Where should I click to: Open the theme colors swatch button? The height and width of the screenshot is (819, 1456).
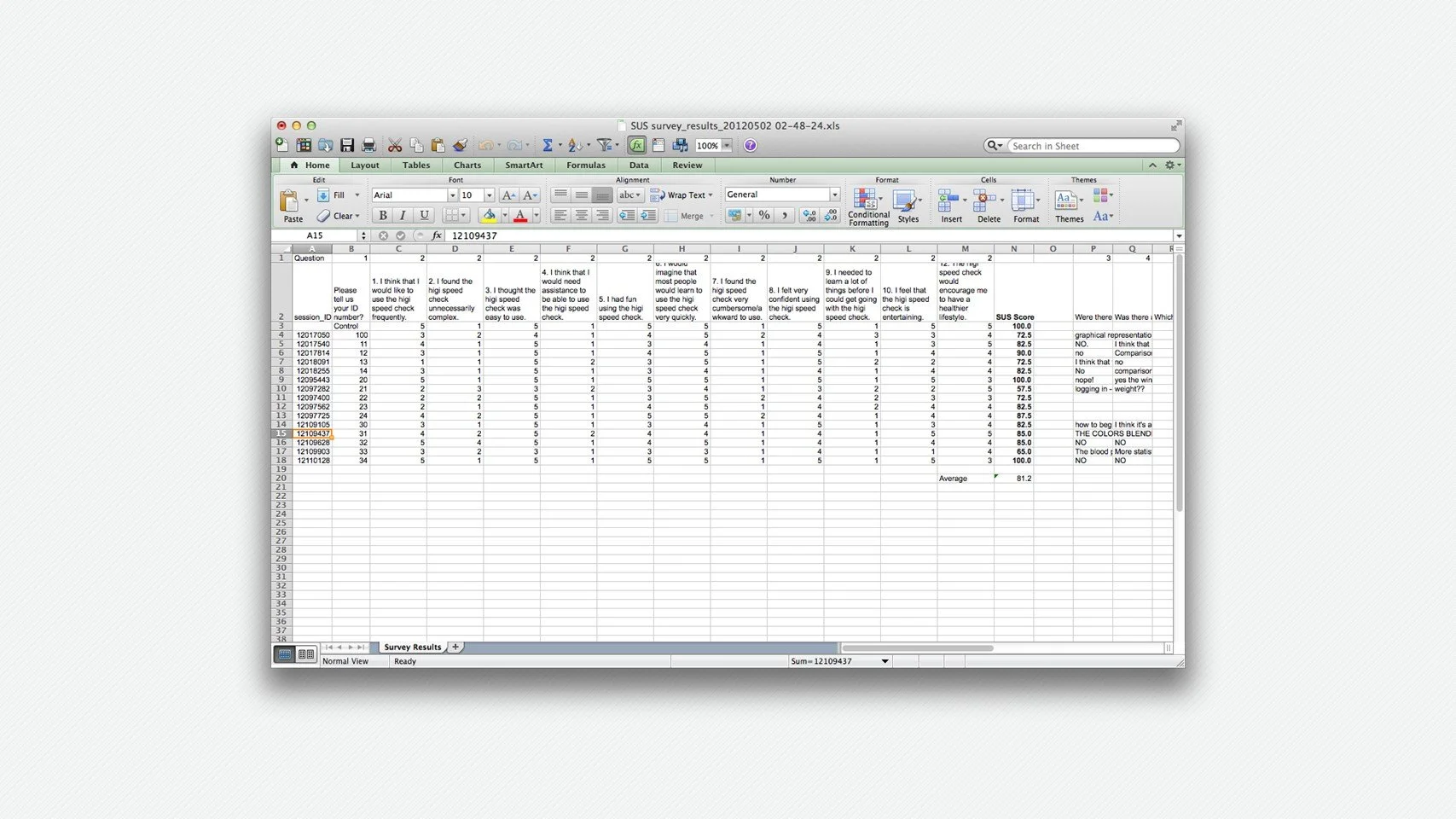point(1102,195)
